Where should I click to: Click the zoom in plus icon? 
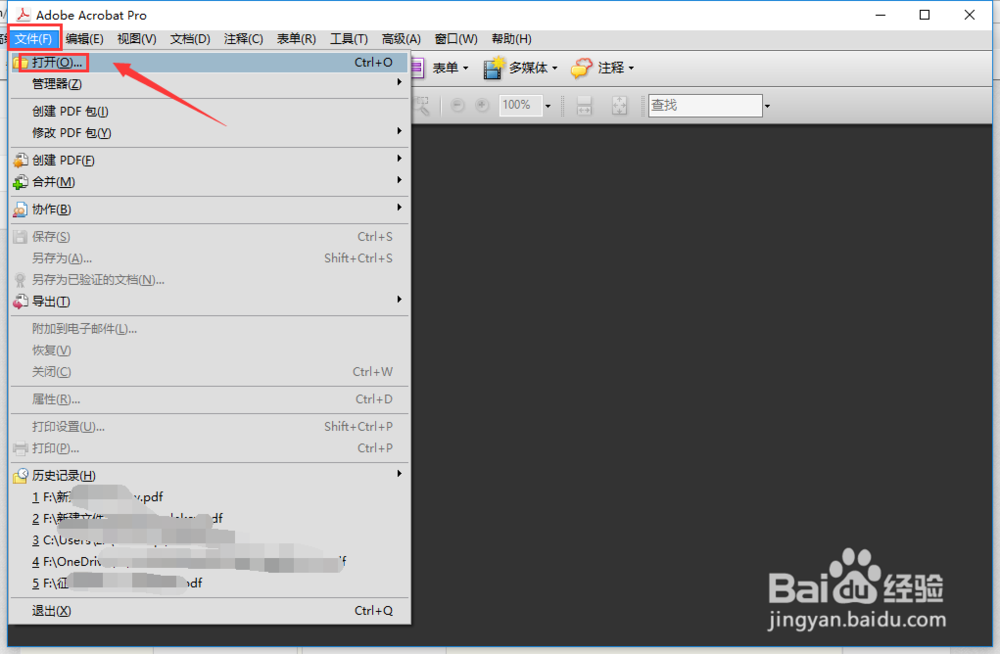pyautogui.click(x=482, y=105)
